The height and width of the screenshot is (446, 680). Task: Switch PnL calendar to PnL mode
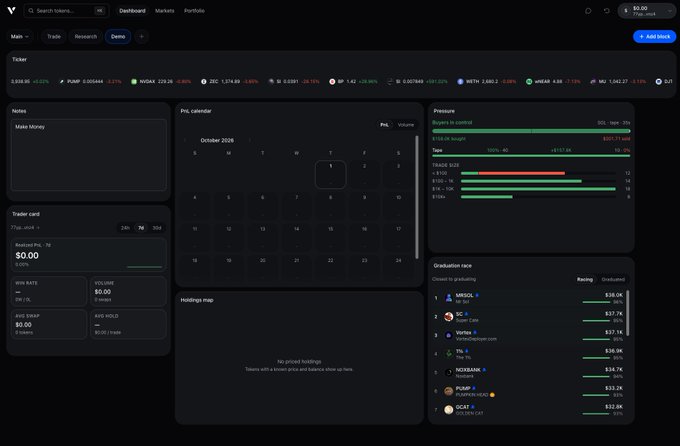[x=384, y=125]
